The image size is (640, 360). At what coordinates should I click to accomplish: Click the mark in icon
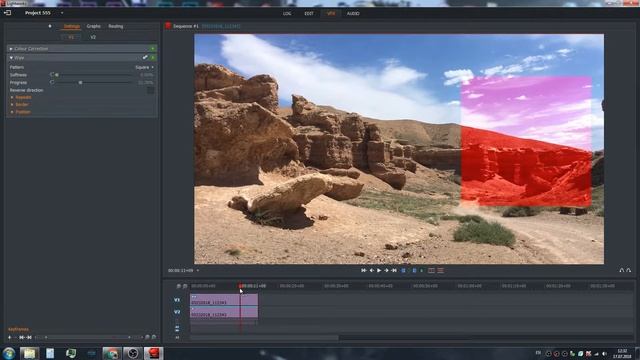[x=403, y=270]
